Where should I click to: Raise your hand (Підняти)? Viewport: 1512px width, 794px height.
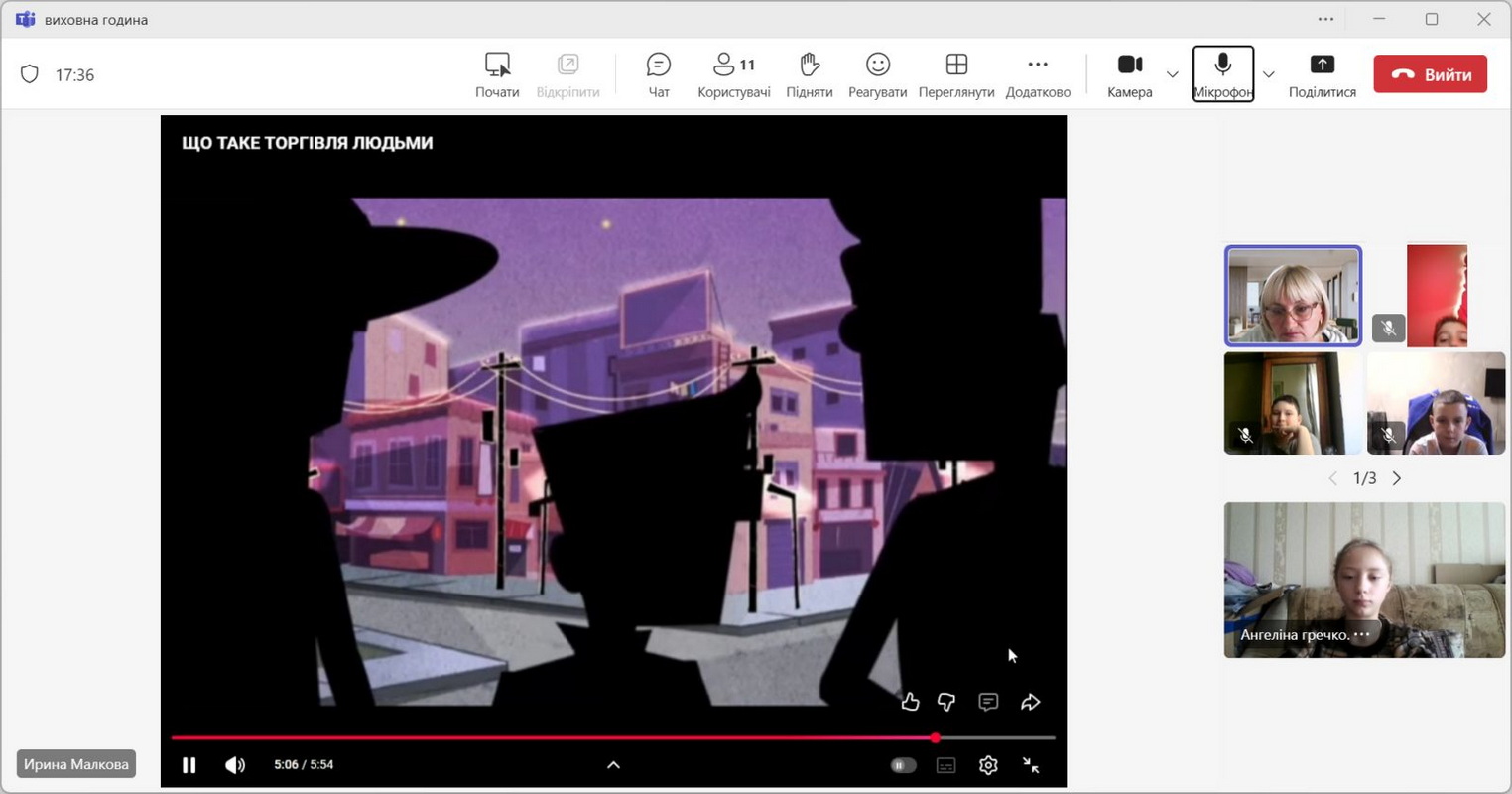[x=809, y=74]
